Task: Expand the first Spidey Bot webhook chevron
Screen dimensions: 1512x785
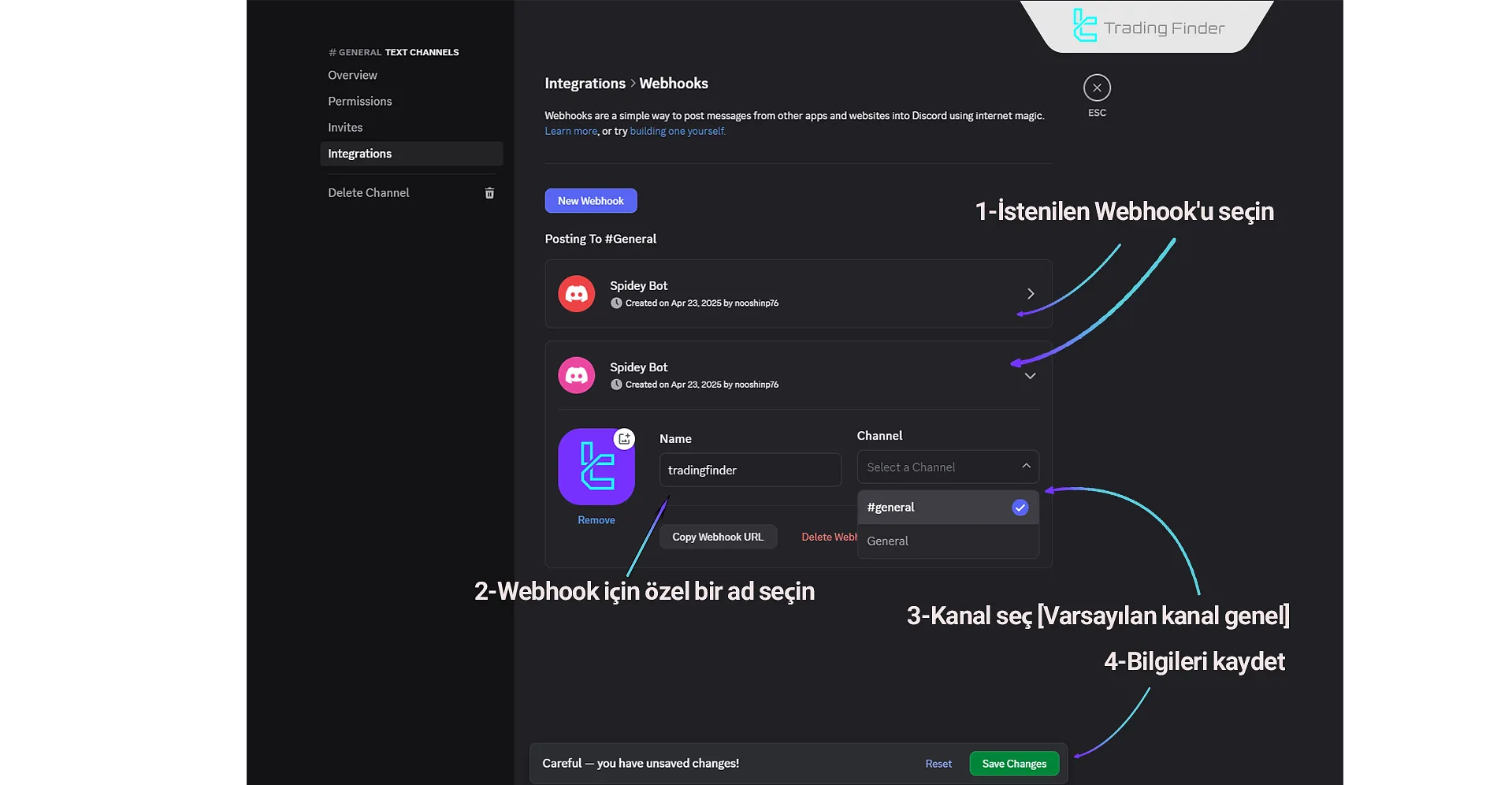Action: [1030, 294]
